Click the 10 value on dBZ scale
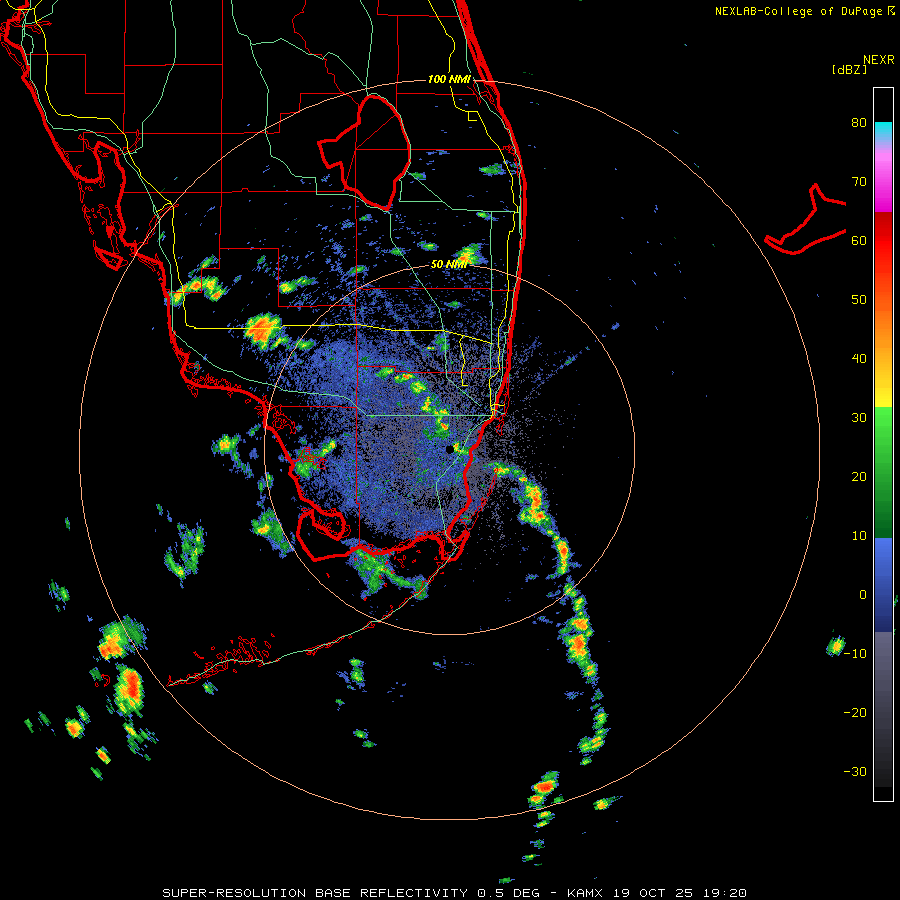The height and width of the screenshot is (900, 900). (859, 536)
